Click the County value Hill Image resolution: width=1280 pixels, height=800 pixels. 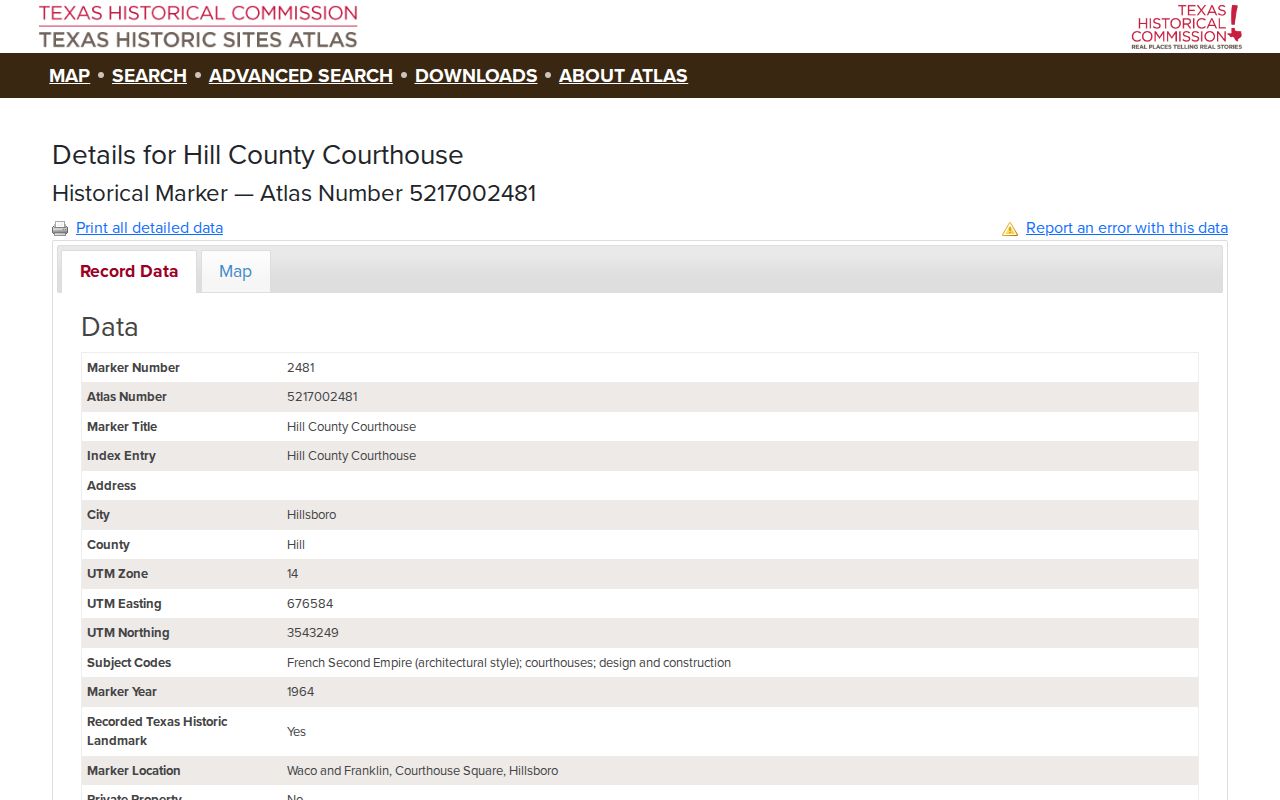click(x=296, y=545)
